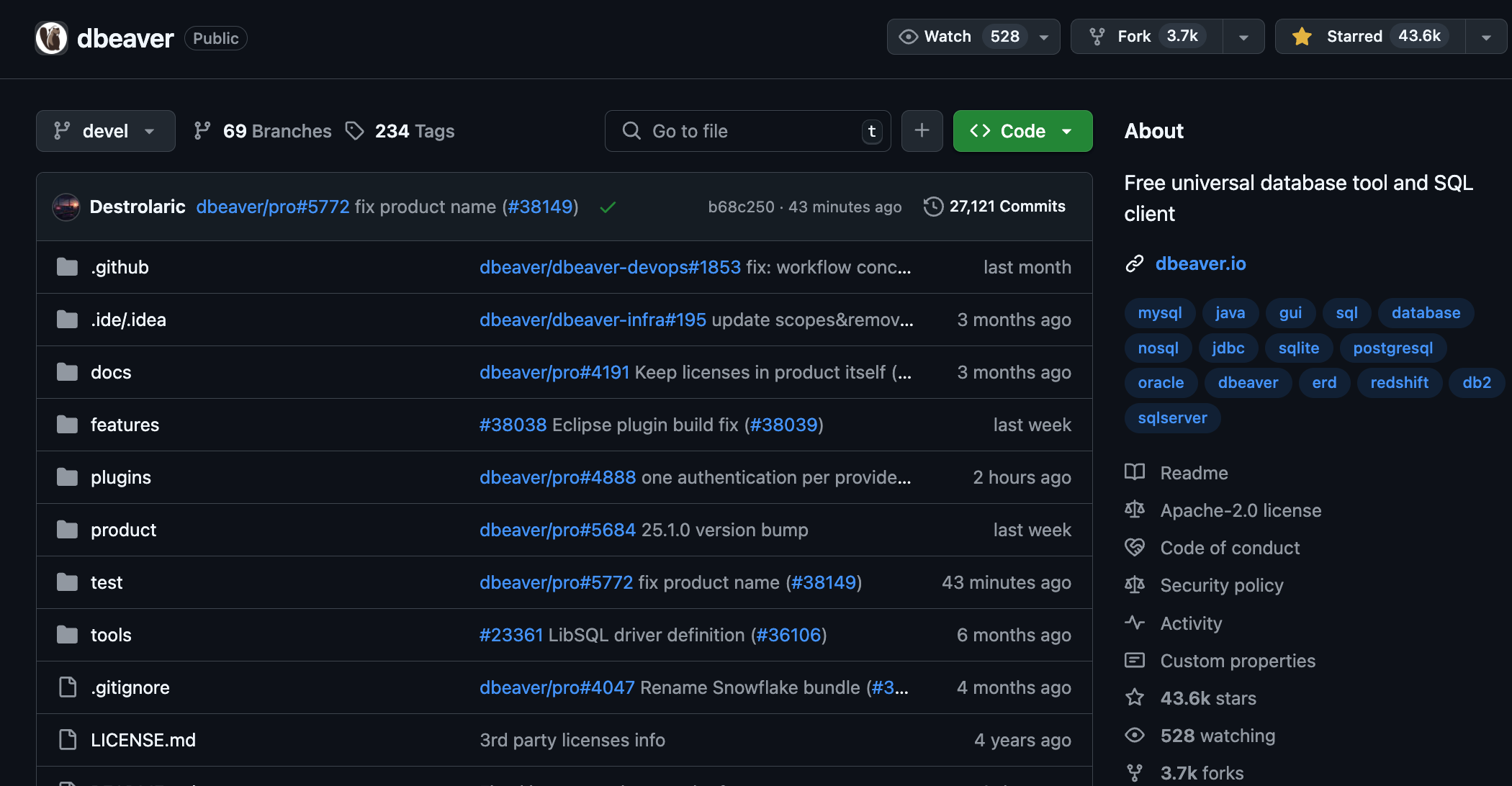Open the 27,121 Commits history link
Viewport: 1512px width, 786px height.
point(994,207)
